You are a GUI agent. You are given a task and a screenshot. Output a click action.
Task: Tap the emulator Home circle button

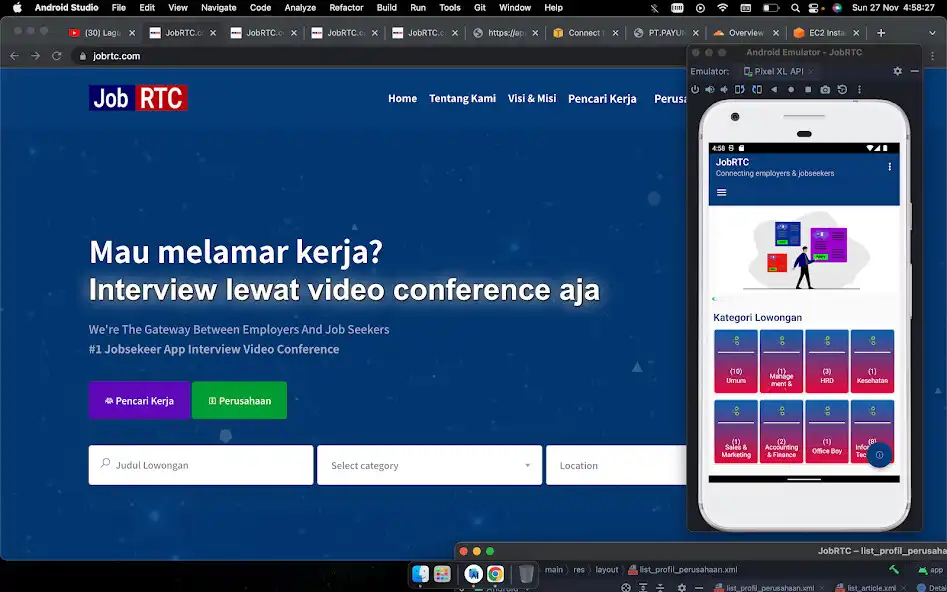coord(791,89)
